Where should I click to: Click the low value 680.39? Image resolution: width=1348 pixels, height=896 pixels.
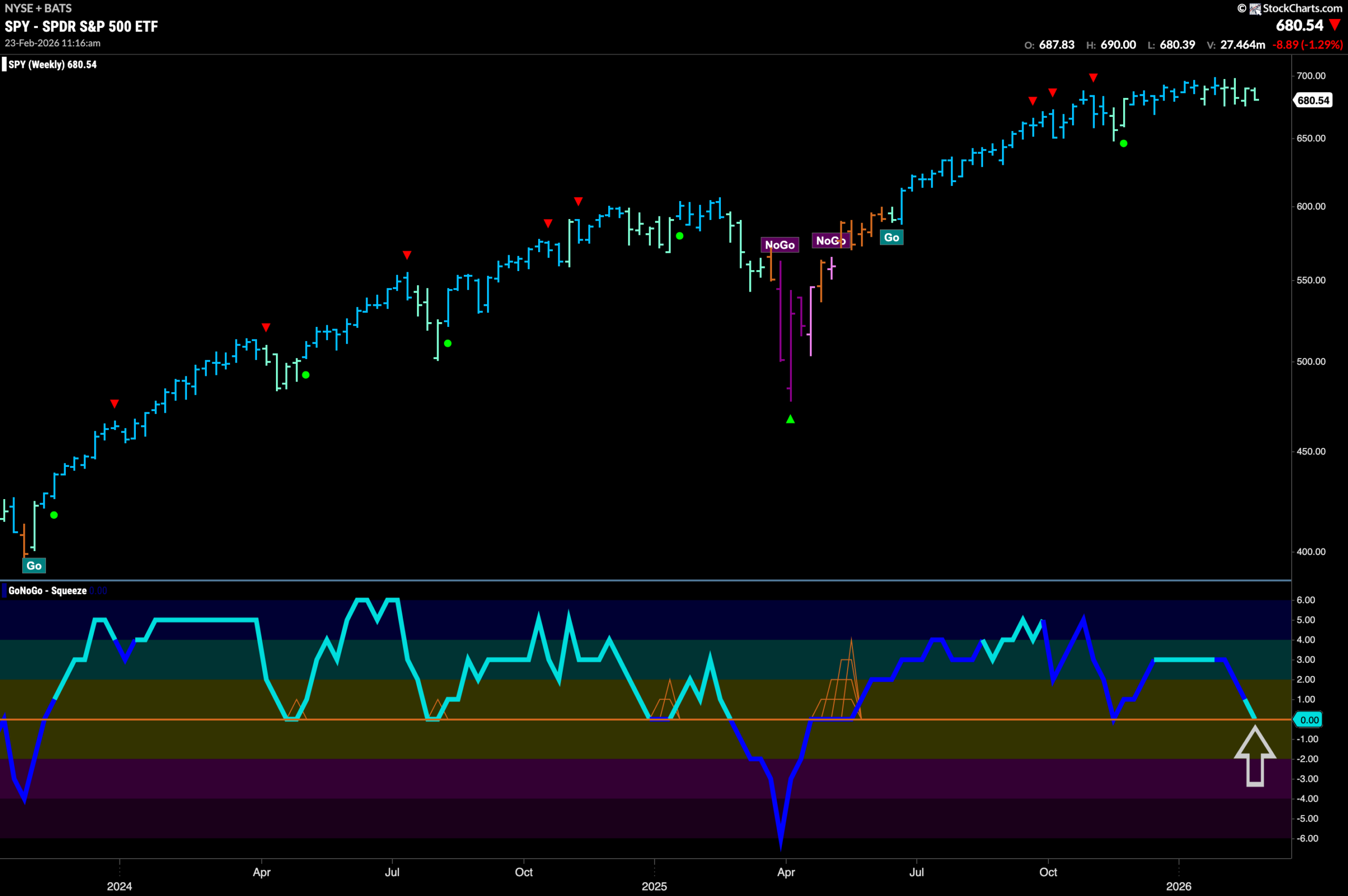(x=1177, y=45)
